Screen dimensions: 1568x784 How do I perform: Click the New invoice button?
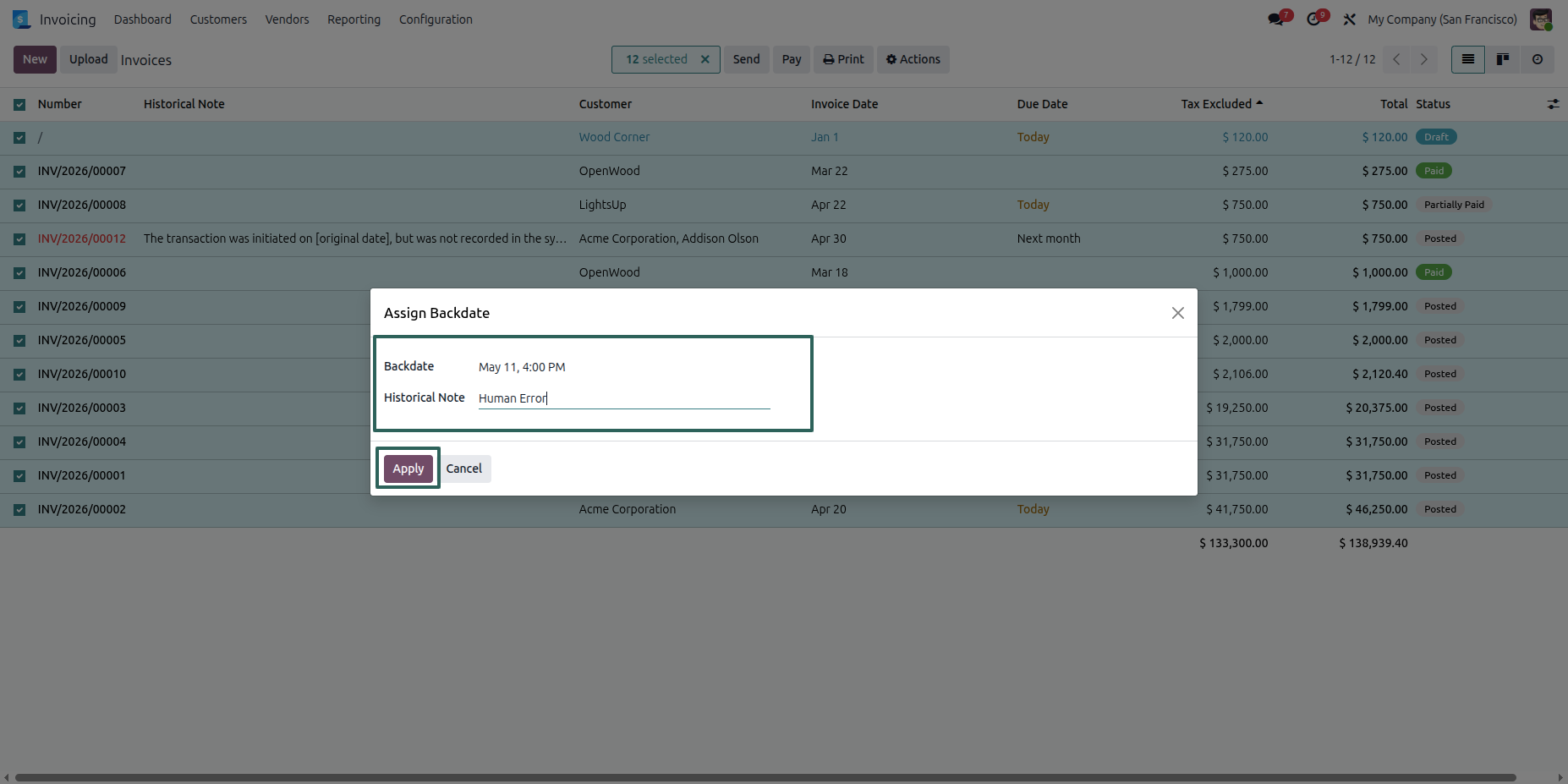[35, 59]
